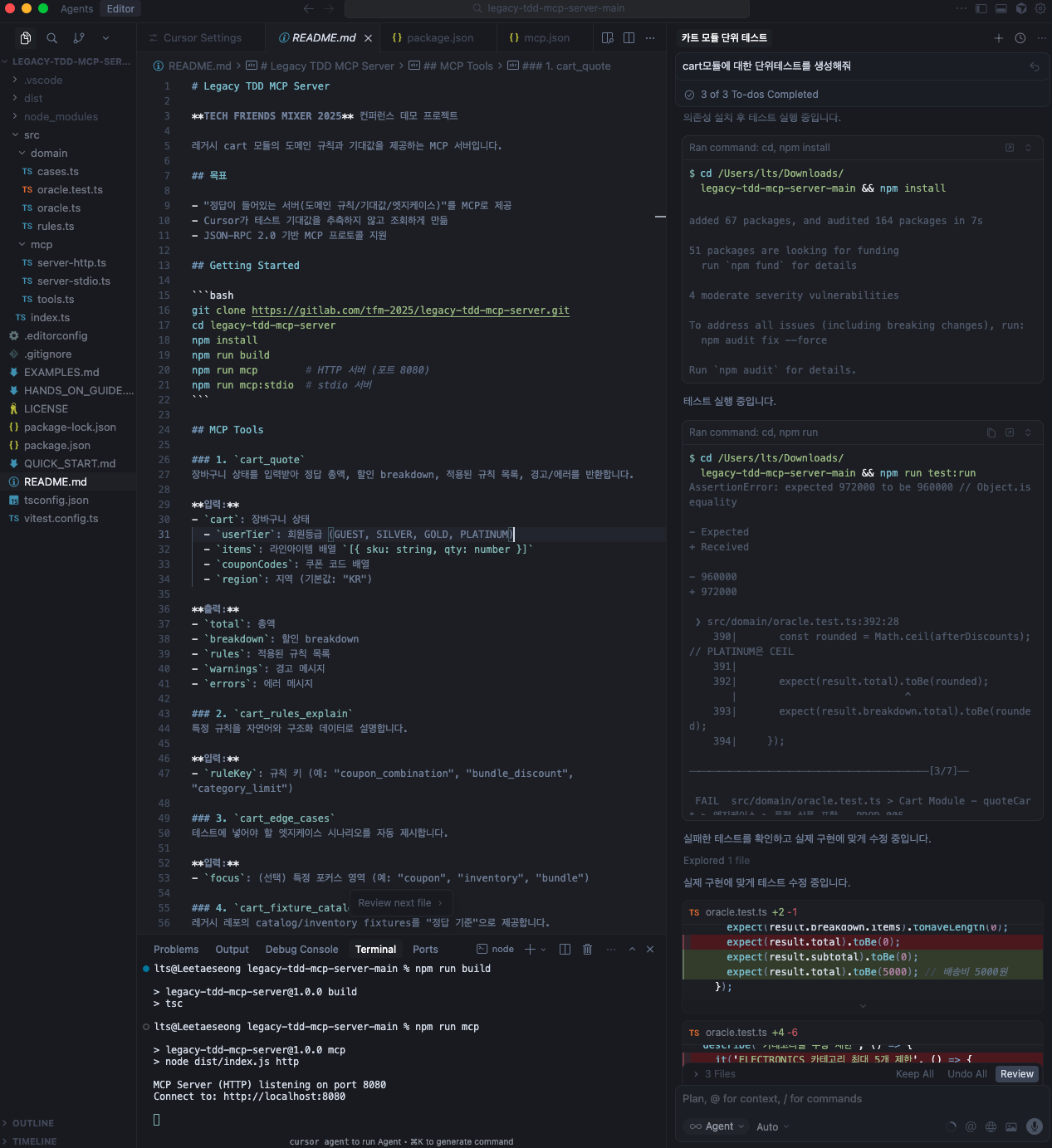Screen dimensions: 1052x1148
Task: Split the terminal with the split icon
Action: (565, 950)
